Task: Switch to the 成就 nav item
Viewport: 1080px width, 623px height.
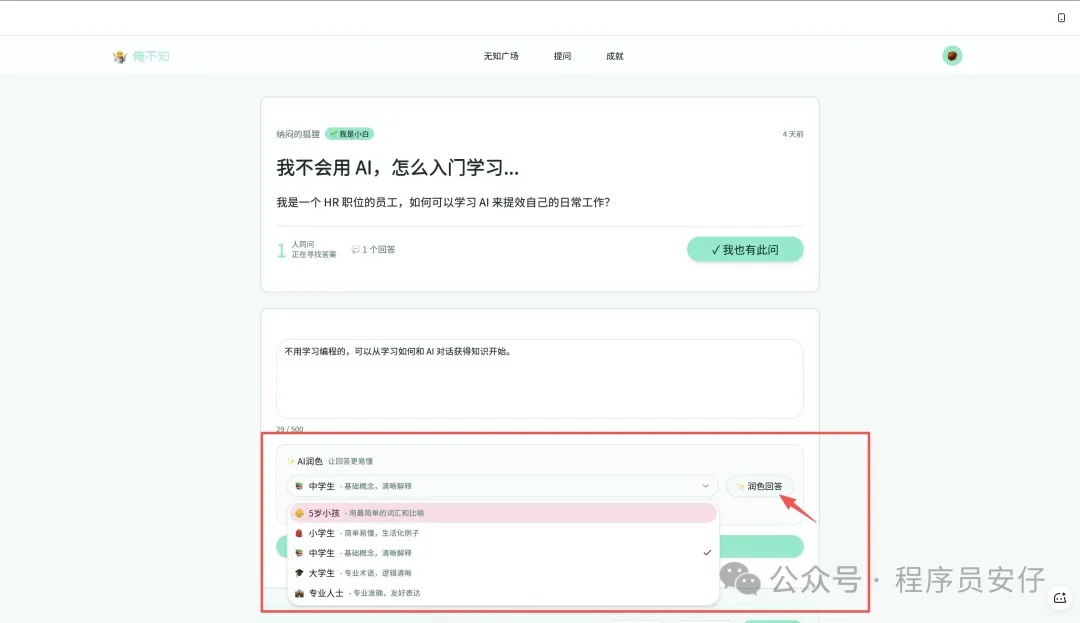Action: [615, 57]
